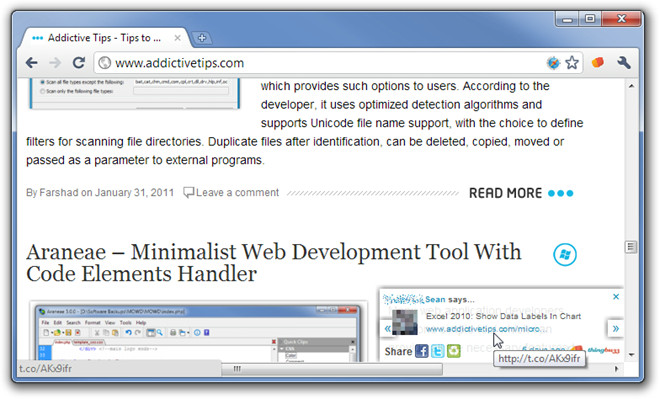Share on Twitter icon
This screenshot has height=399, width=660.
pos(438,351)
